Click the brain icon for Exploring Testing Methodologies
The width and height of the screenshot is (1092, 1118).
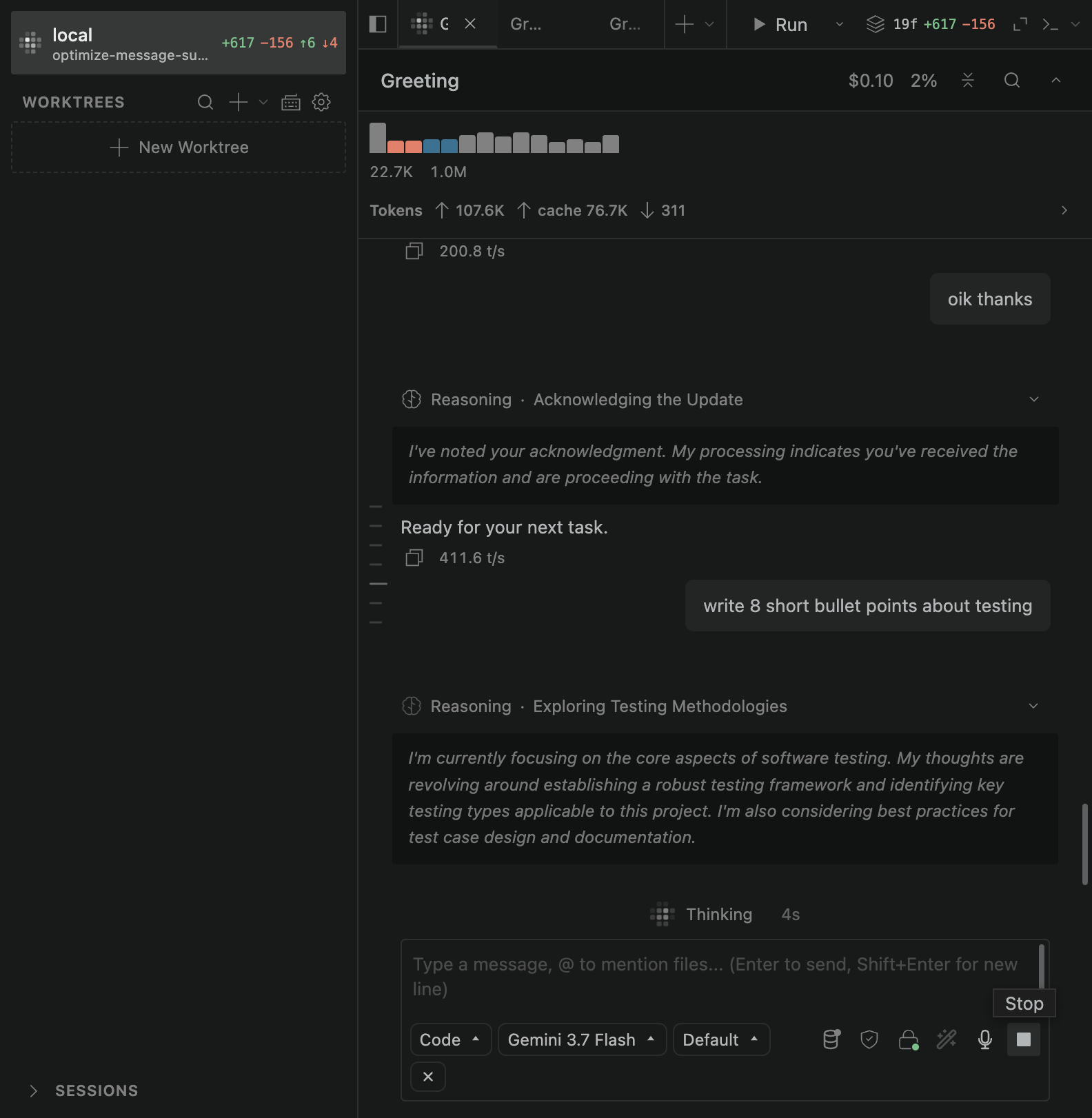coord(412,706)
